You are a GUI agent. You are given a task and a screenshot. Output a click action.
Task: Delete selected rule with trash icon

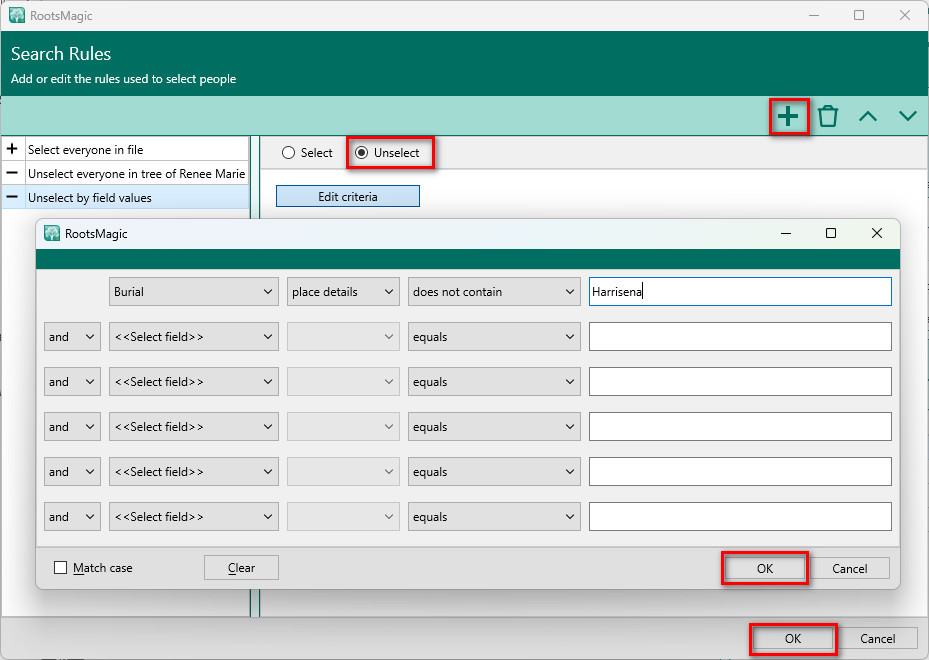pyautogui.click(x=828, y=116)
